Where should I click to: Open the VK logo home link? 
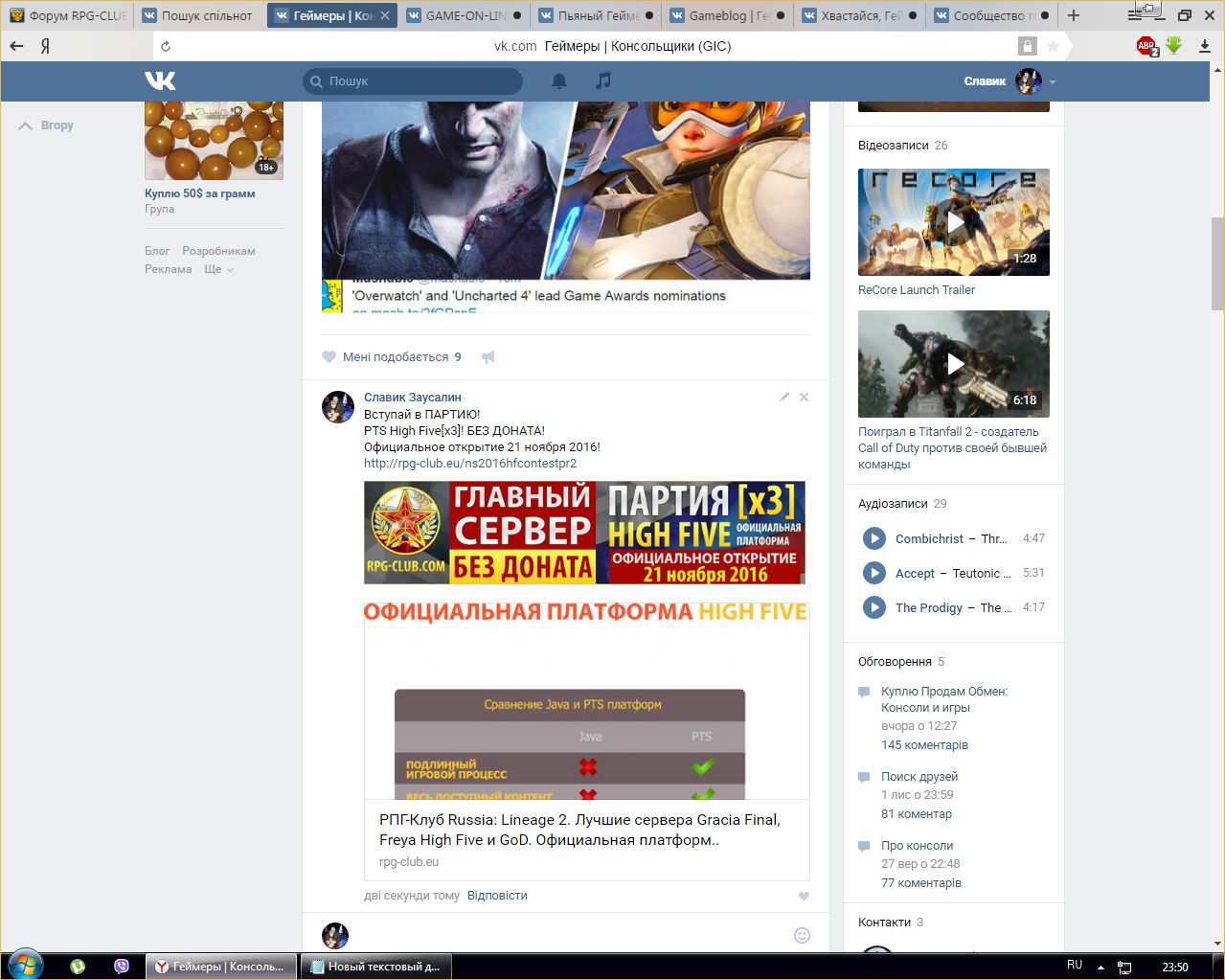(x=160, y=81)
